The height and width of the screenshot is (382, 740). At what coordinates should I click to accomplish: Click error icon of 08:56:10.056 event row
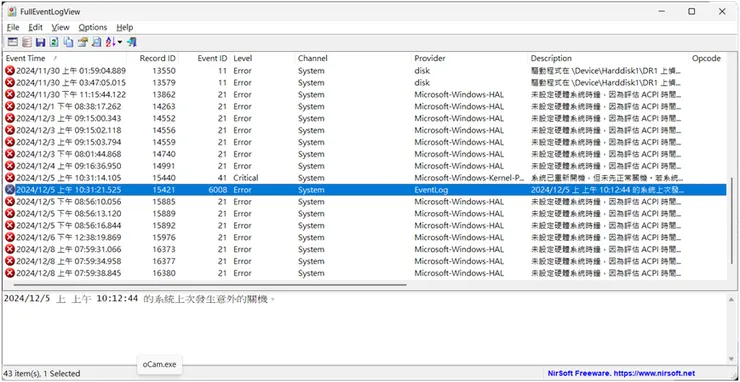10,202
